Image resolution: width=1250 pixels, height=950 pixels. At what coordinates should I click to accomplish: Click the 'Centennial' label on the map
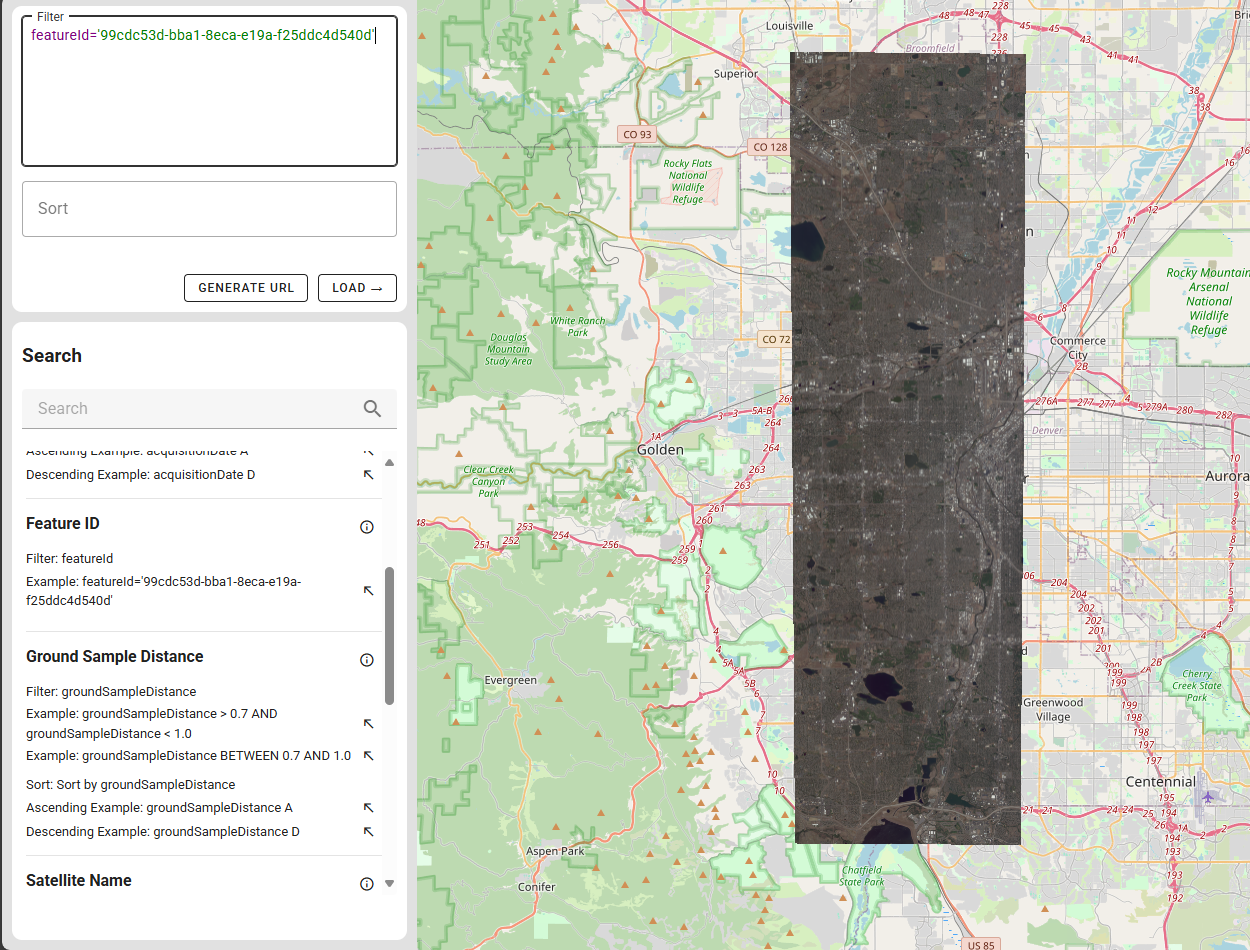click(x=1160, y=782)
